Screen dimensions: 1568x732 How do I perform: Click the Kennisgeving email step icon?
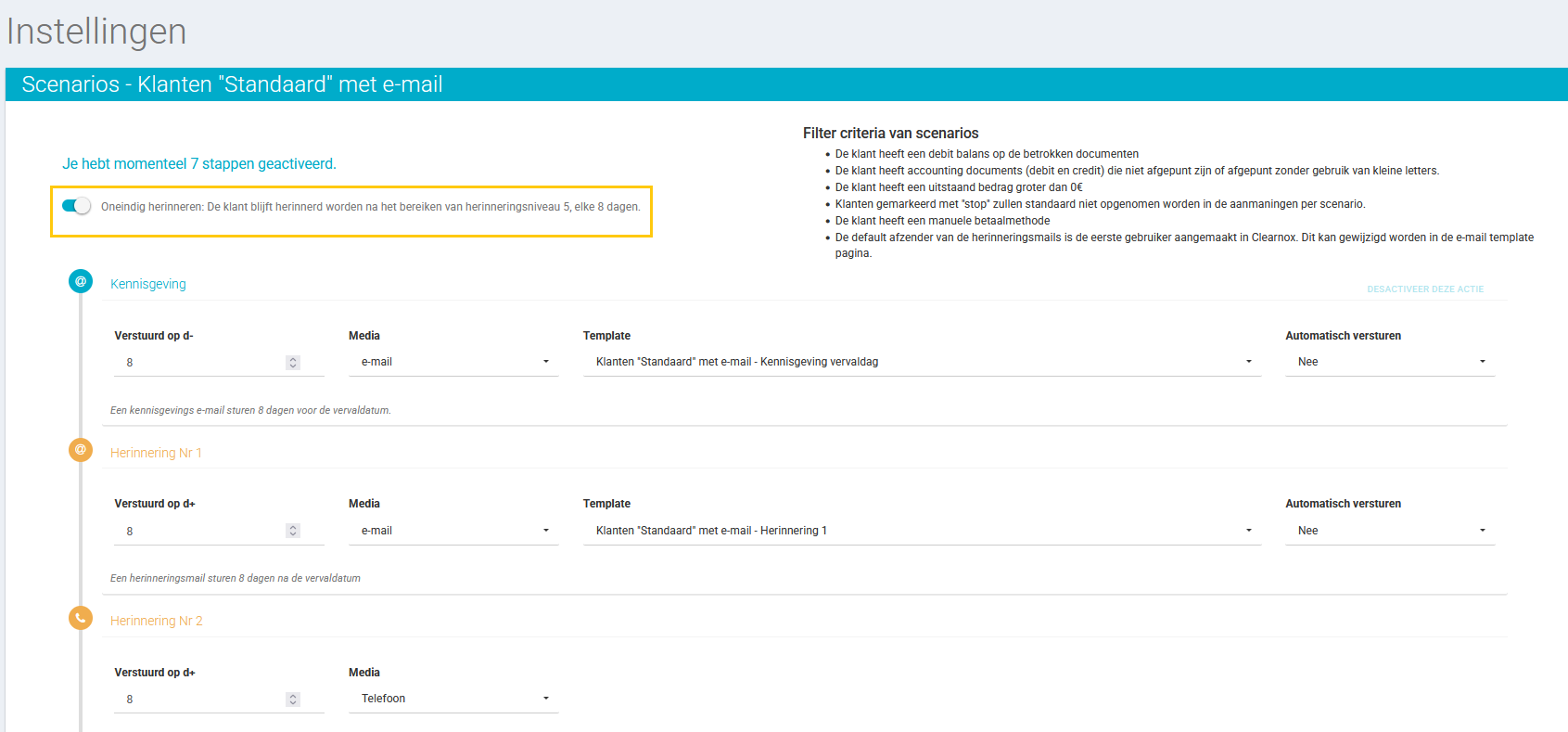click(81, 281)
